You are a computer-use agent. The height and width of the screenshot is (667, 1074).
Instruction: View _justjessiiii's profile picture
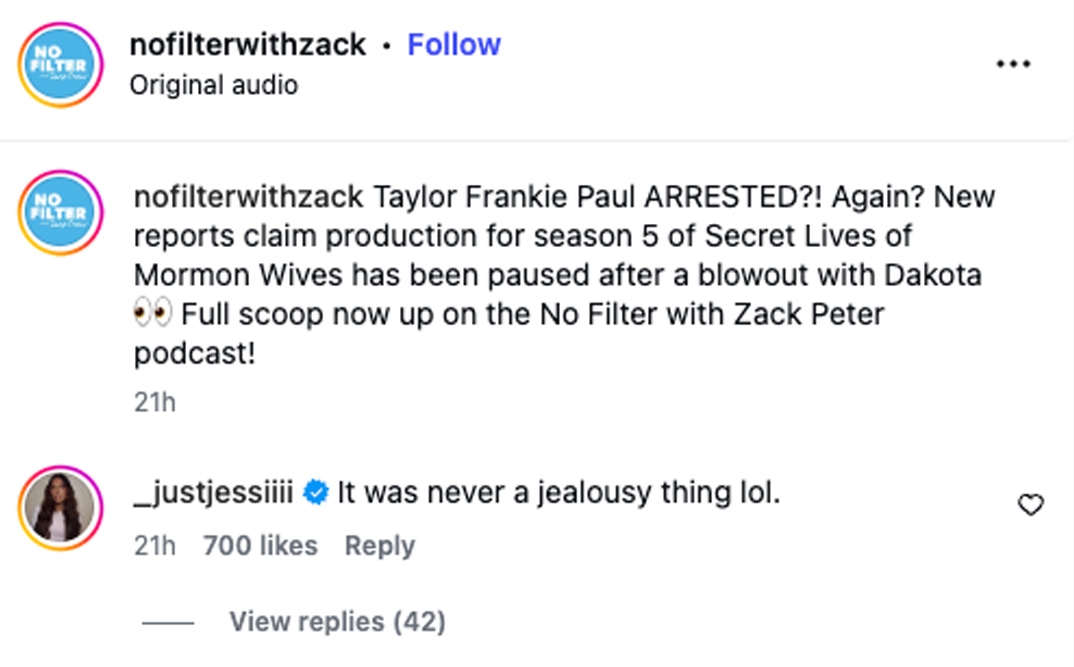click(59, 507)
